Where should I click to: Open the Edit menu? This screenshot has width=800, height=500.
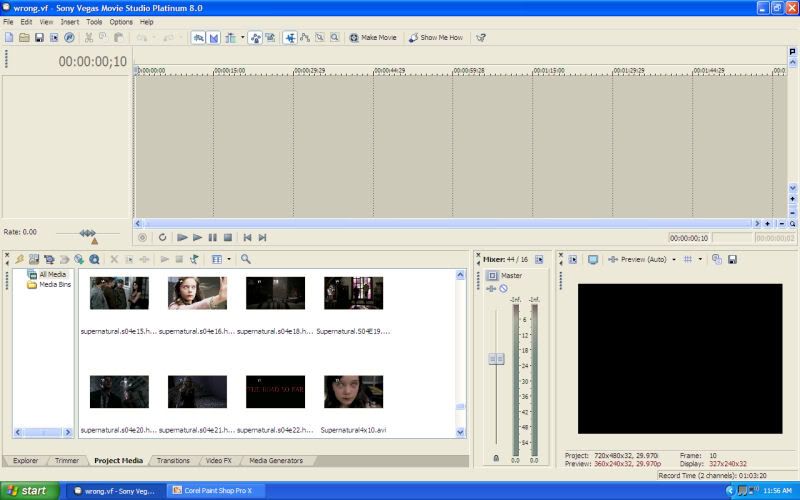[x=26, y=22]
